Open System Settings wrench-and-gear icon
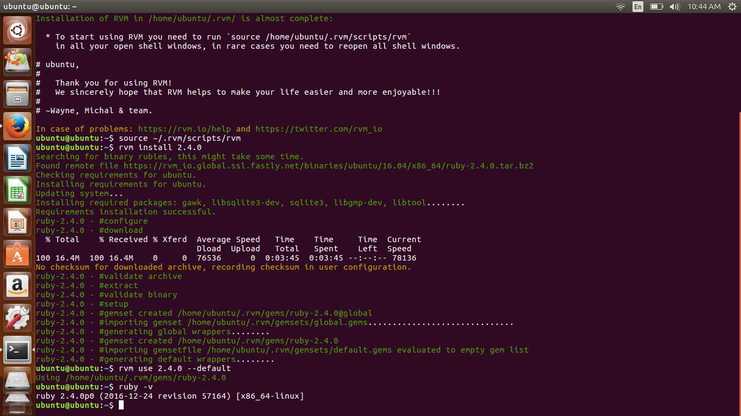The image size is (741, 416). 17,318
